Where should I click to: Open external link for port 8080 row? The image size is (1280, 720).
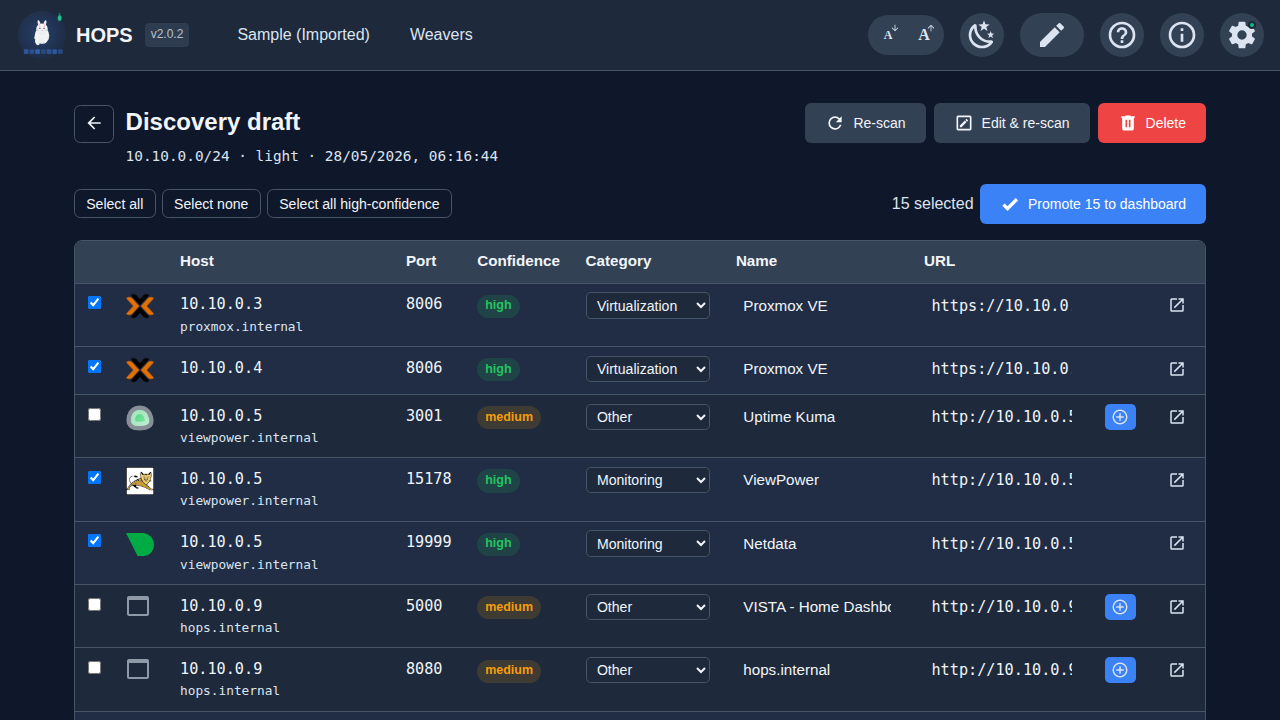pyautogui.click(x=1177, y=670)
